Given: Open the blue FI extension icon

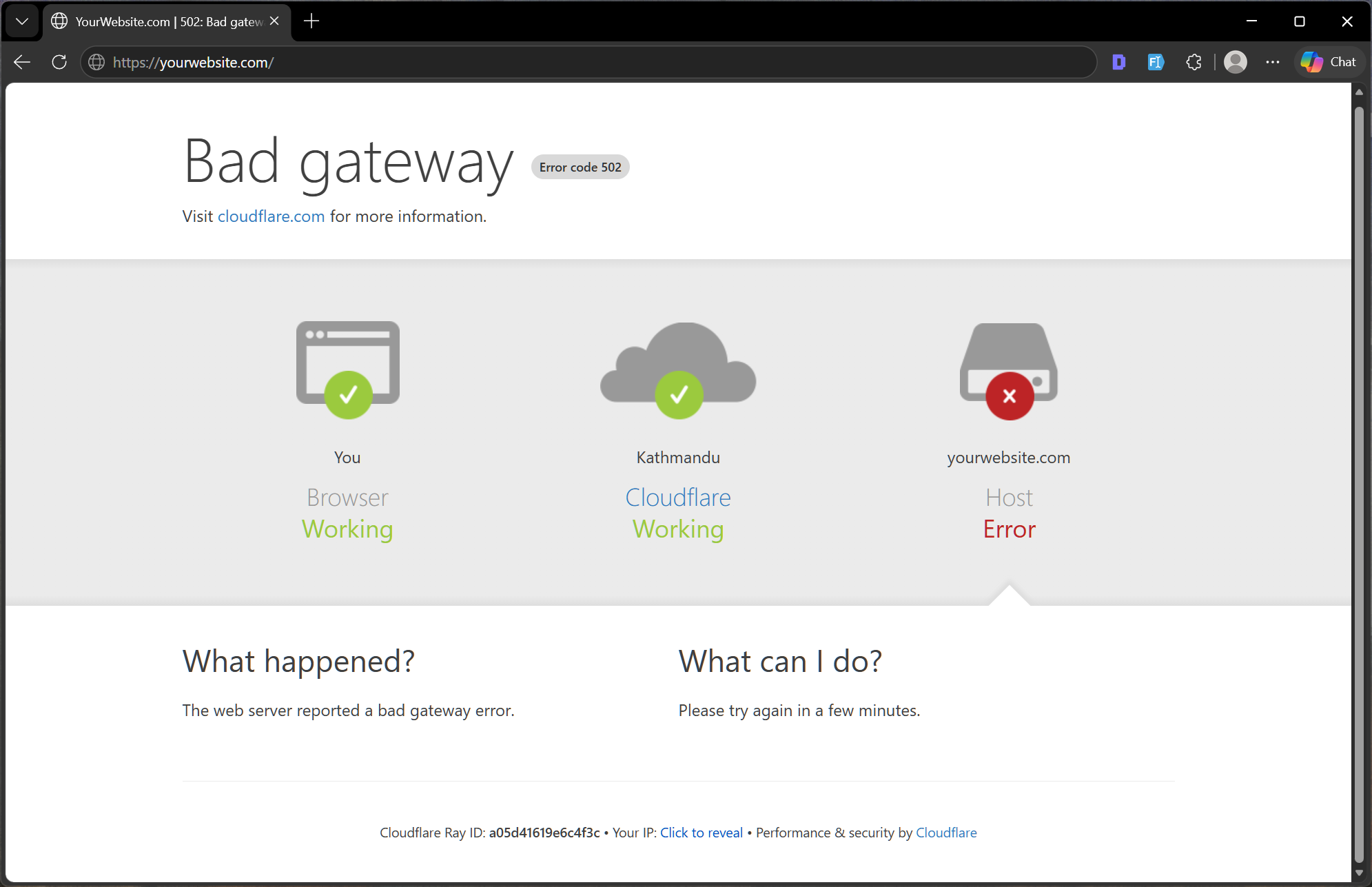Looking at the screenshot, I should click(x=1156, y=62).
